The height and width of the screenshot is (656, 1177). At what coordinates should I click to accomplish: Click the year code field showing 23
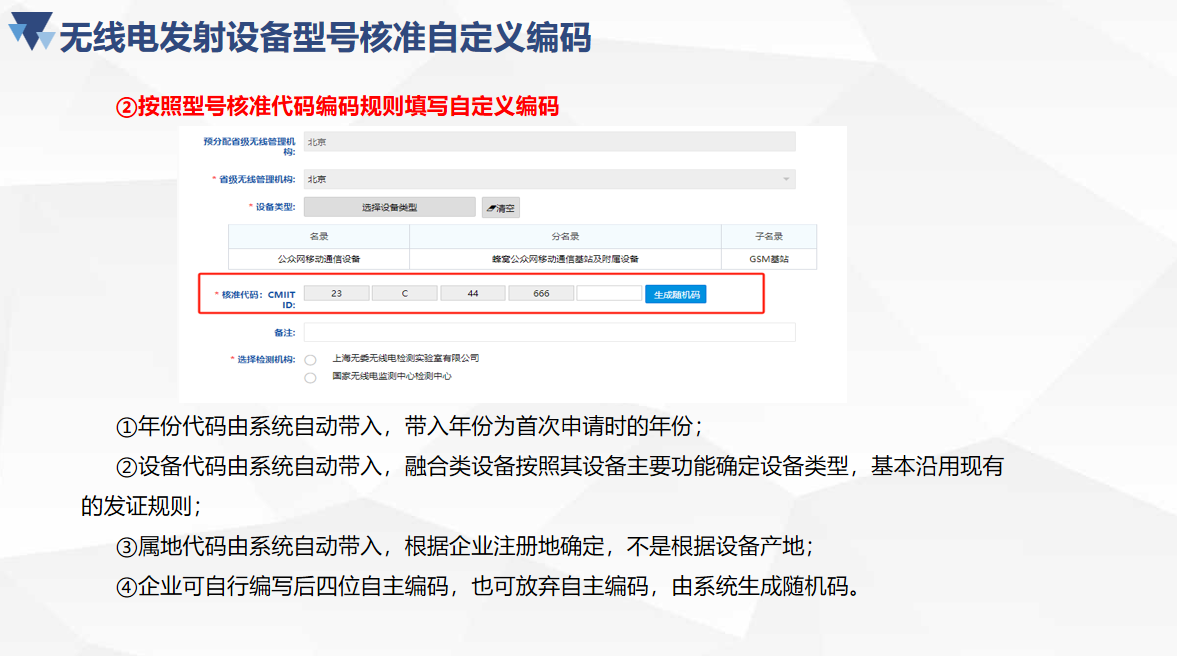pos(336,294)
